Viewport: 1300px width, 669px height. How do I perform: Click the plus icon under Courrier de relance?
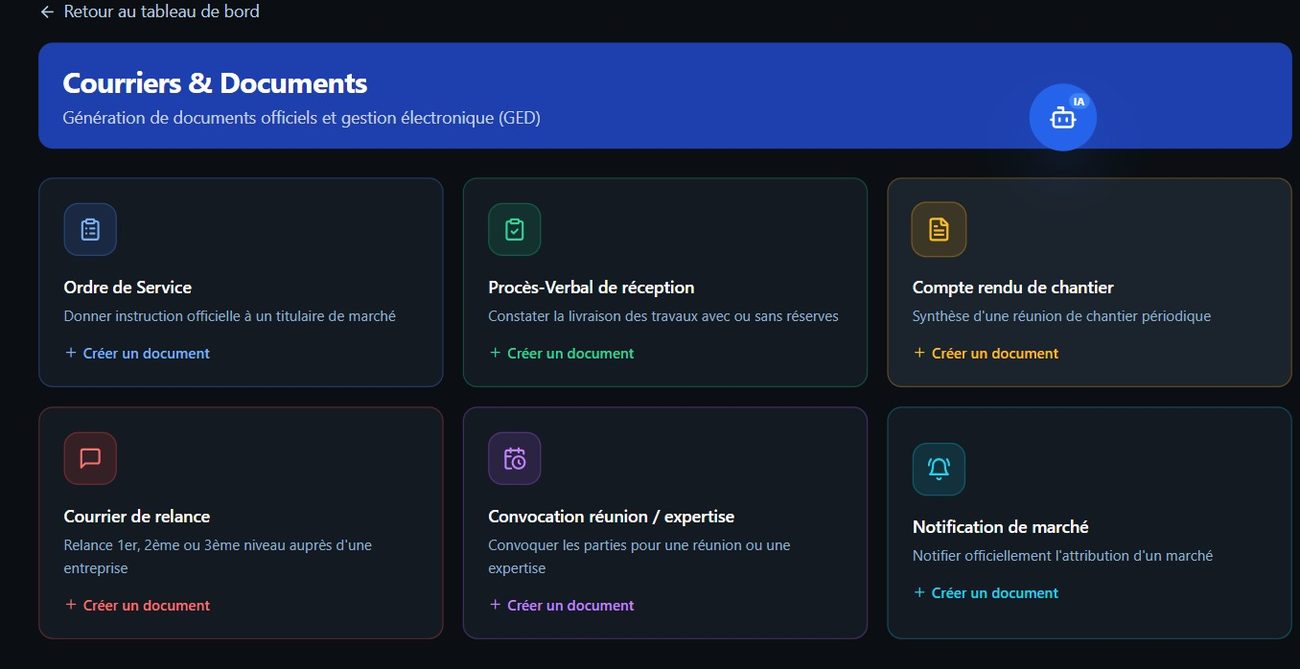(71, 605)
